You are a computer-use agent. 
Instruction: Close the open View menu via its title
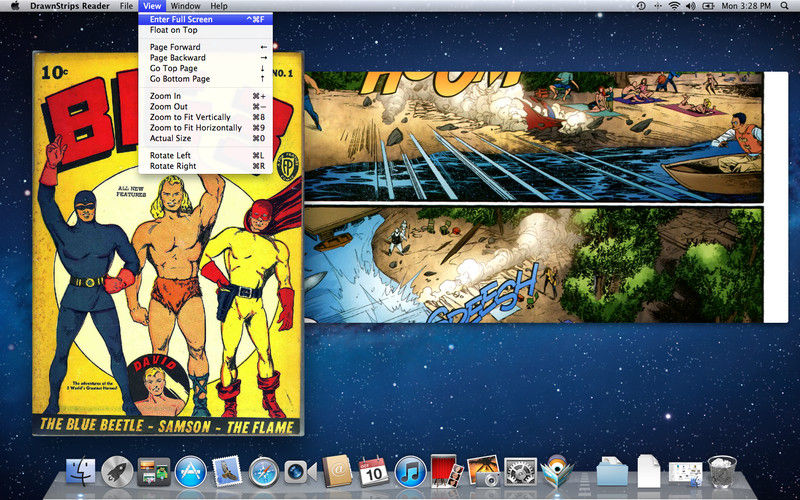pyautogui.click(x=152, y=6)
